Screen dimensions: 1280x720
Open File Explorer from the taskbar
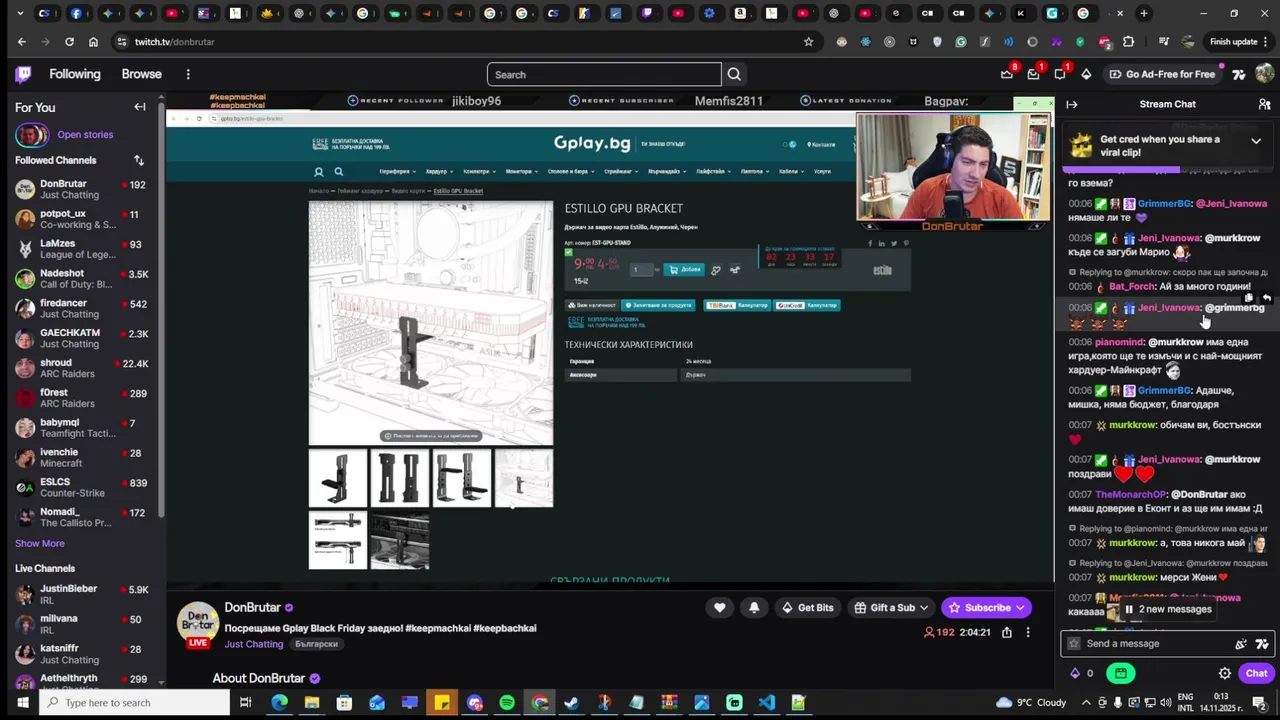pos(312,703)
